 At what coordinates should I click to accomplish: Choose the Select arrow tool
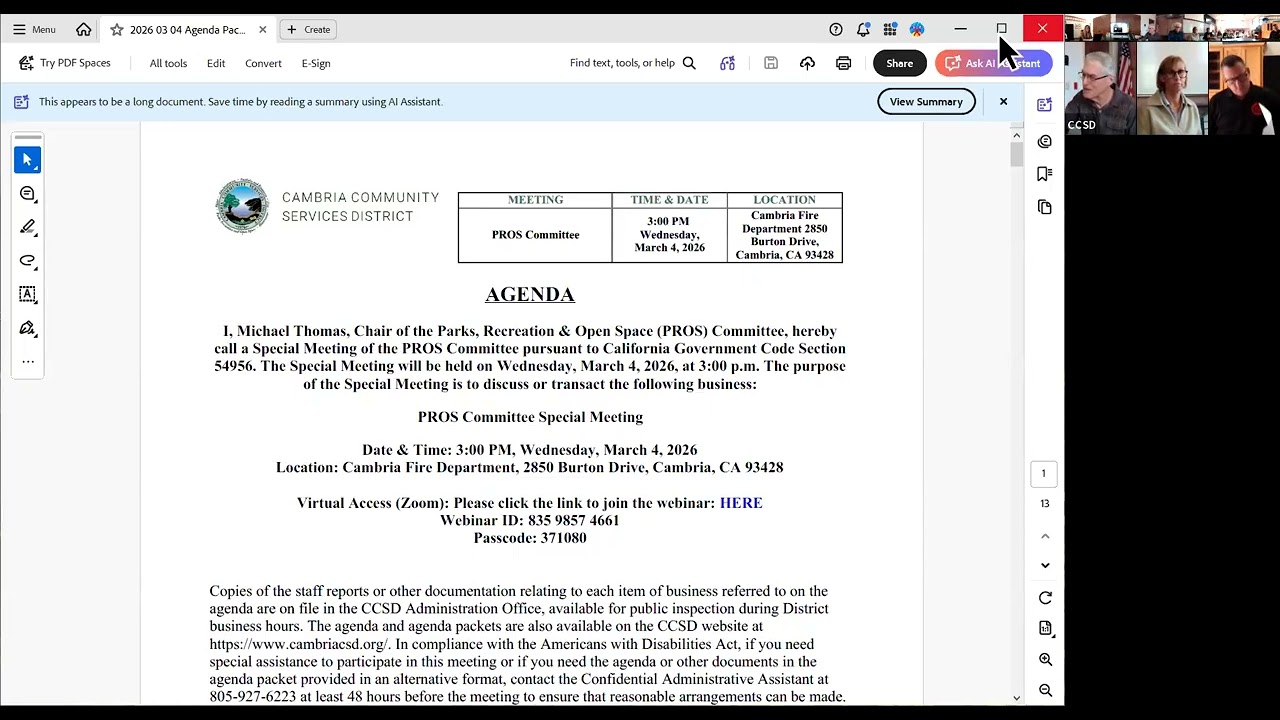tap(27, 160)
